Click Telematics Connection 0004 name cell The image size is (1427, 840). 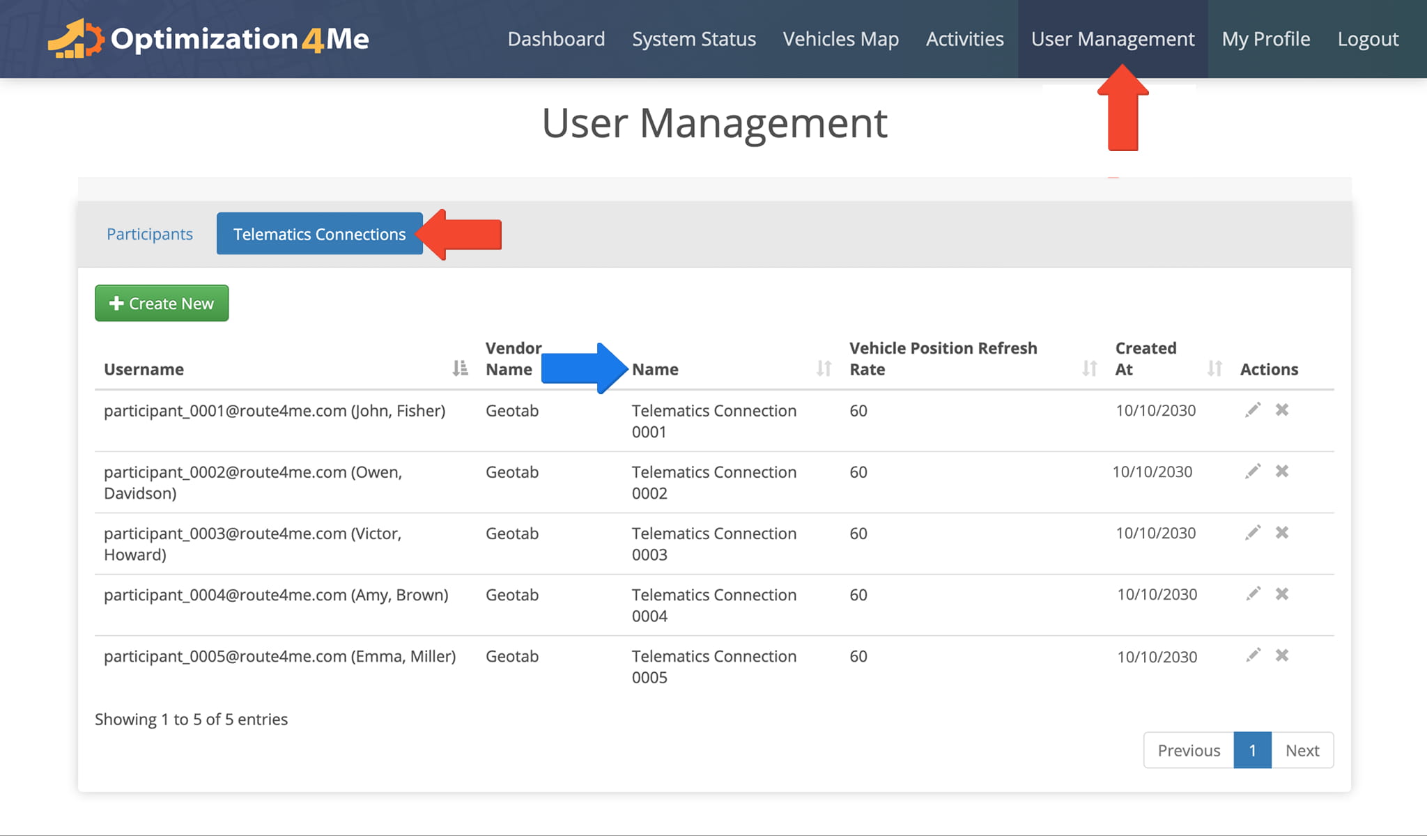[x=714, y=605]
